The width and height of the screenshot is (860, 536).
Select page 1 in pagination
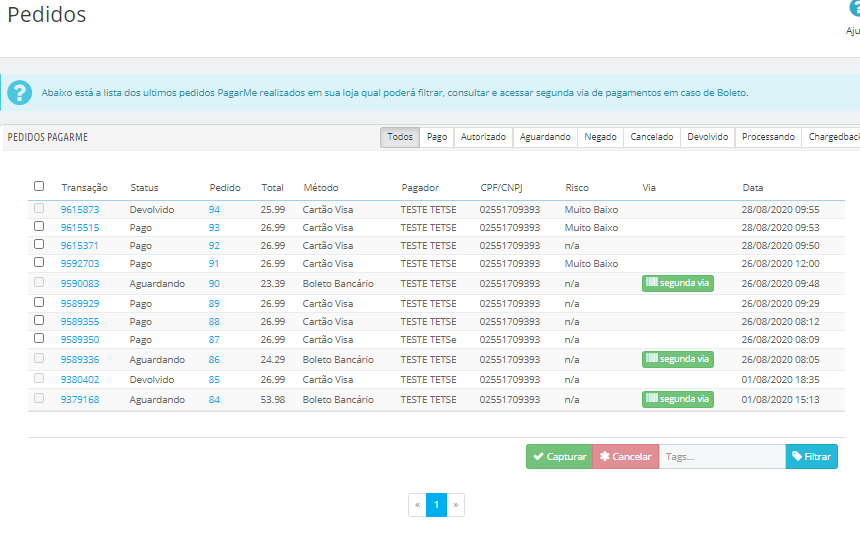437,505
